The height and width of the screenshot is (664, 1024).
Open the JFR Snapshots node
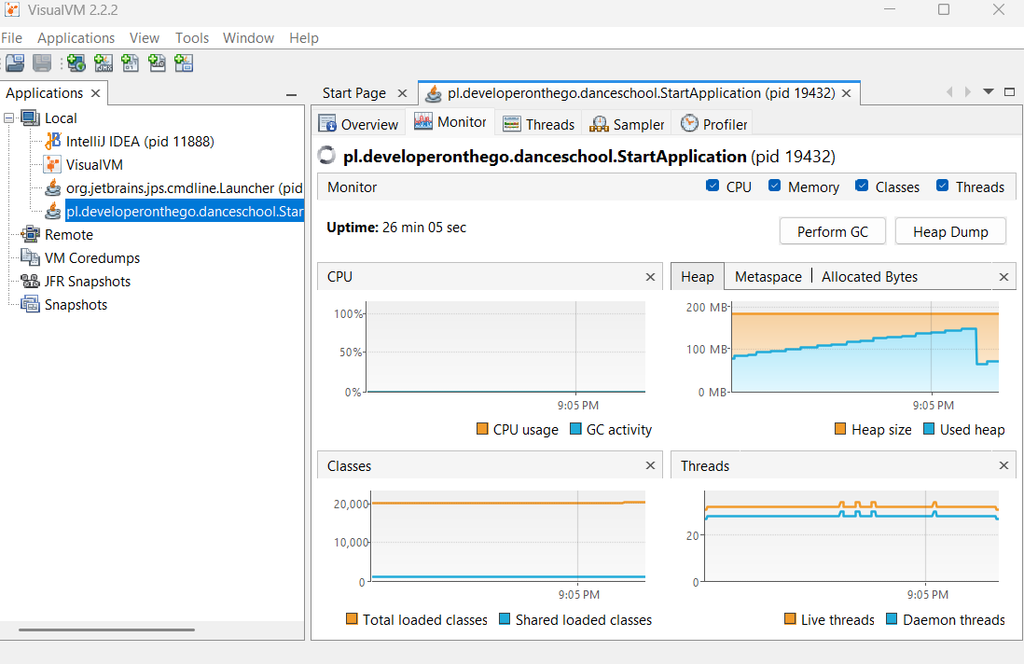87,281
